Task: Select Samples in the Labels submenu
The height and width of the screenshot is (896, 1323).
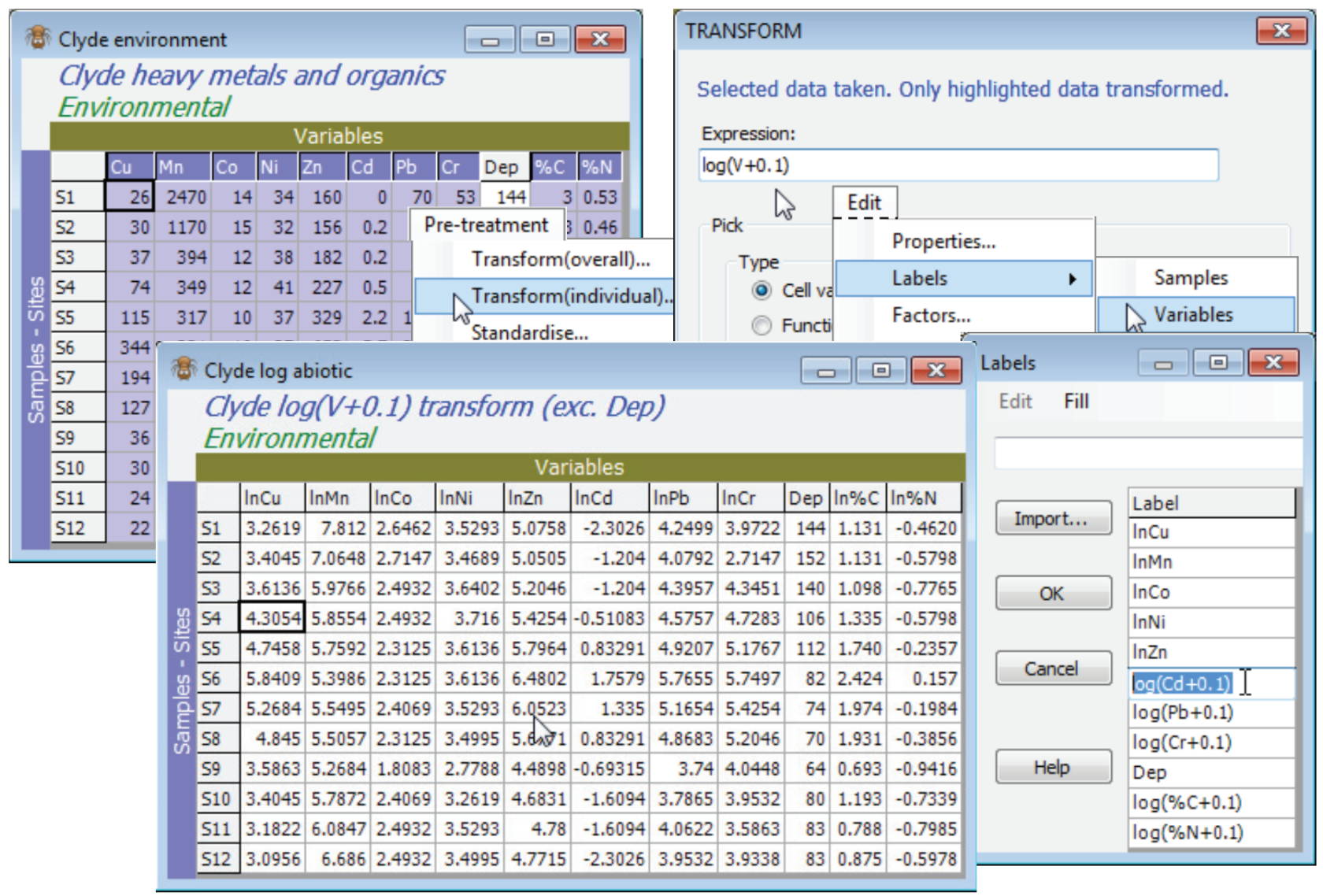Action: (1191, 278)
